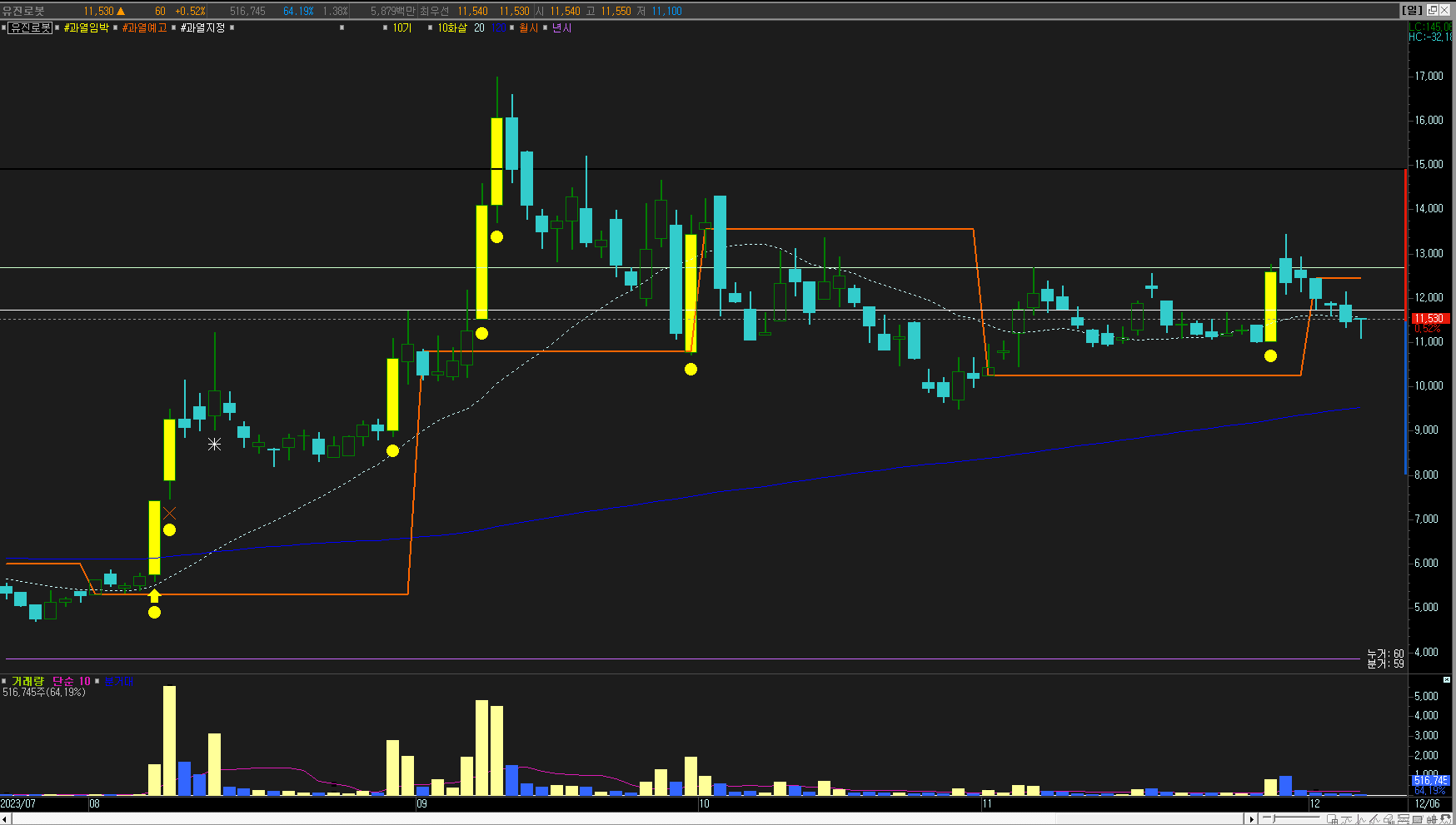Click the [일] daily period button
Image resolution: width=1456 pixels, height=825 pixels.
coord(1412,10)
